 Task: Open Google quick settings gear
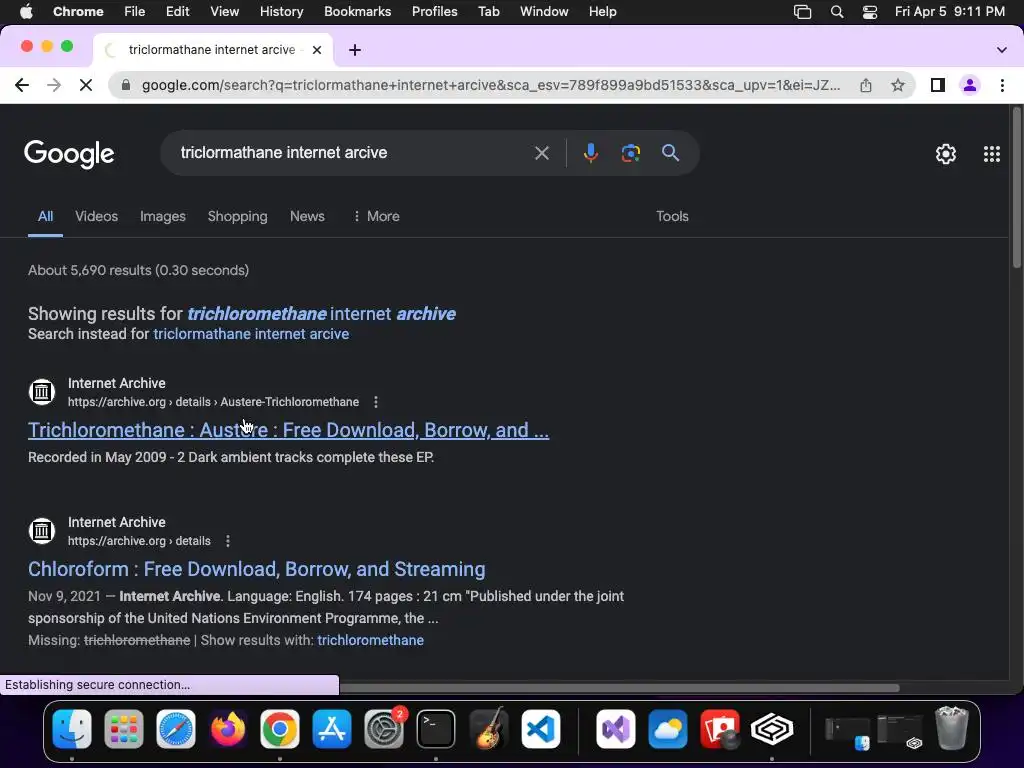point(946,154)
